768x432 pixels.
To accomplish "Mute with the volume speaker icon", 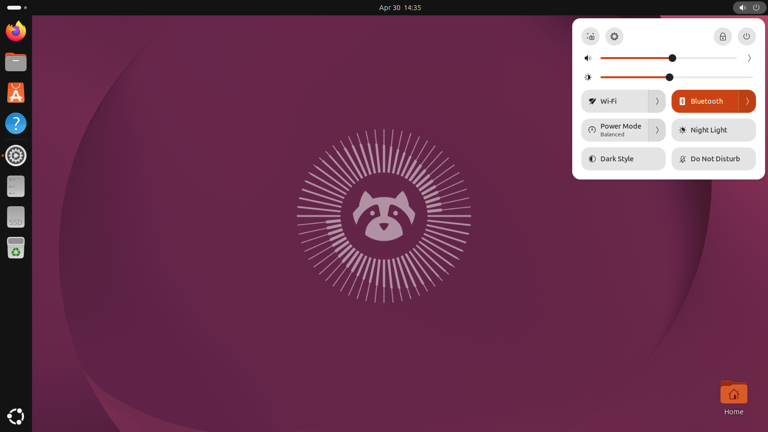I will tap(588, 58).
